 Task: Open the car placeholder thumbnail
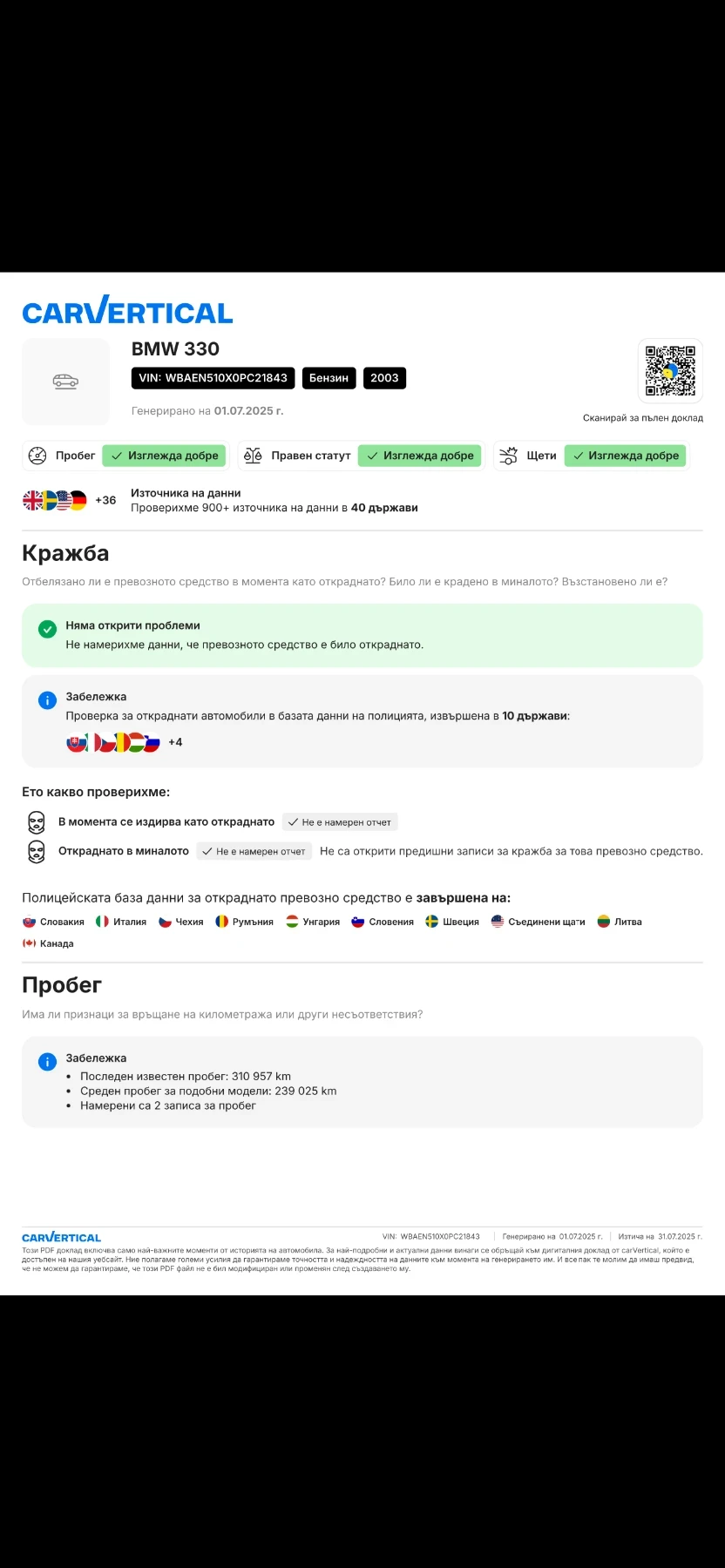coord(65,382)
